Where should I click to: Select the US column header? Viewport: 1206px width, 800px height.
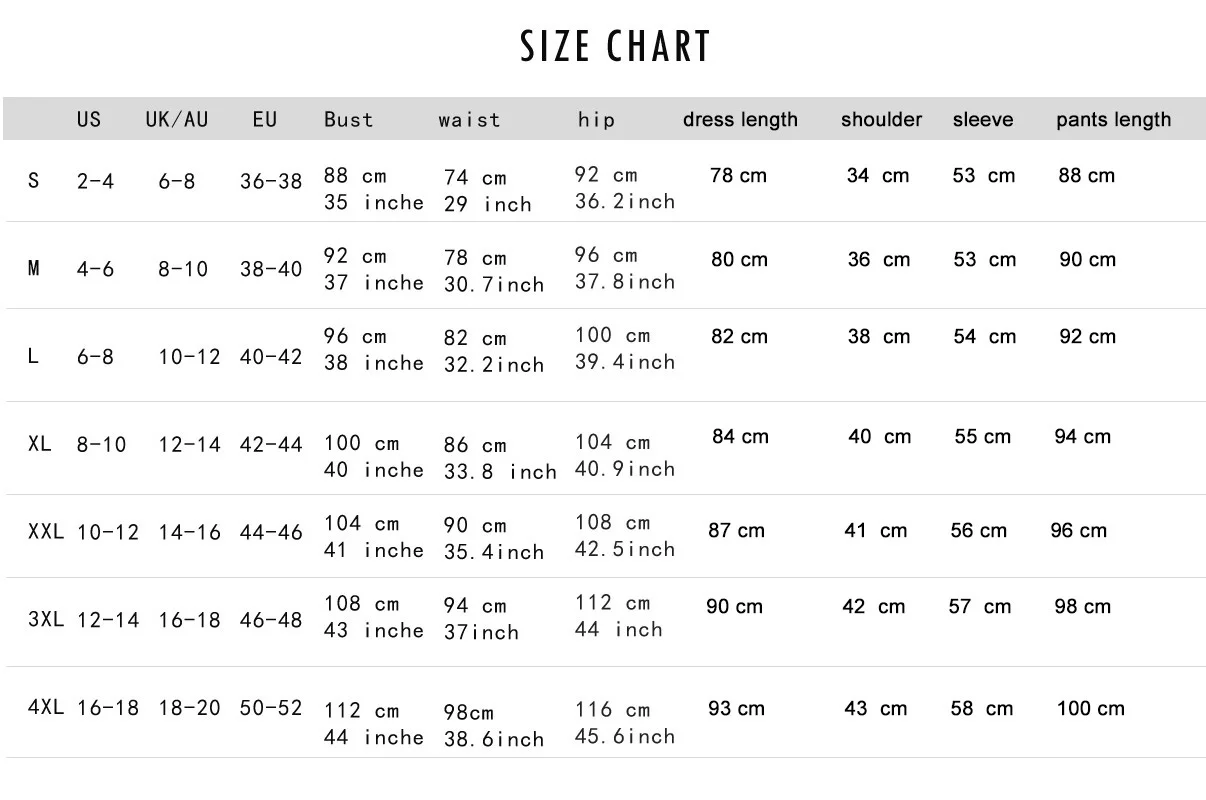pyautogui.click(x=89, y=119)
